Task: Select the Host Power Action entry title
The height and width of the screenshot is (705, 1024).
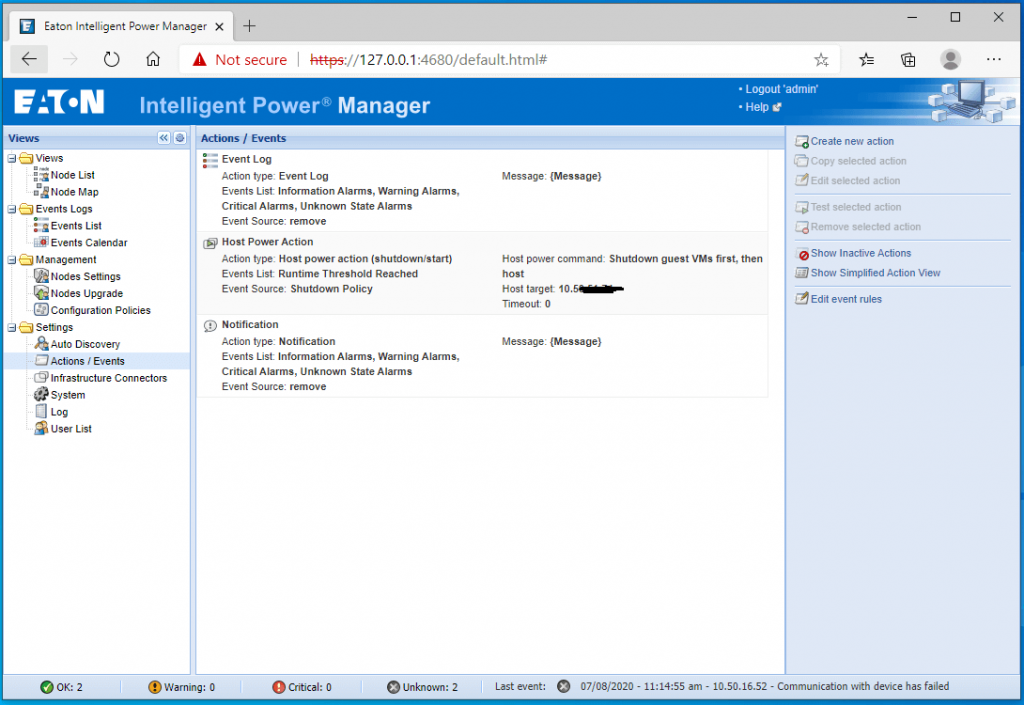Action: click(x=267, y=242)
